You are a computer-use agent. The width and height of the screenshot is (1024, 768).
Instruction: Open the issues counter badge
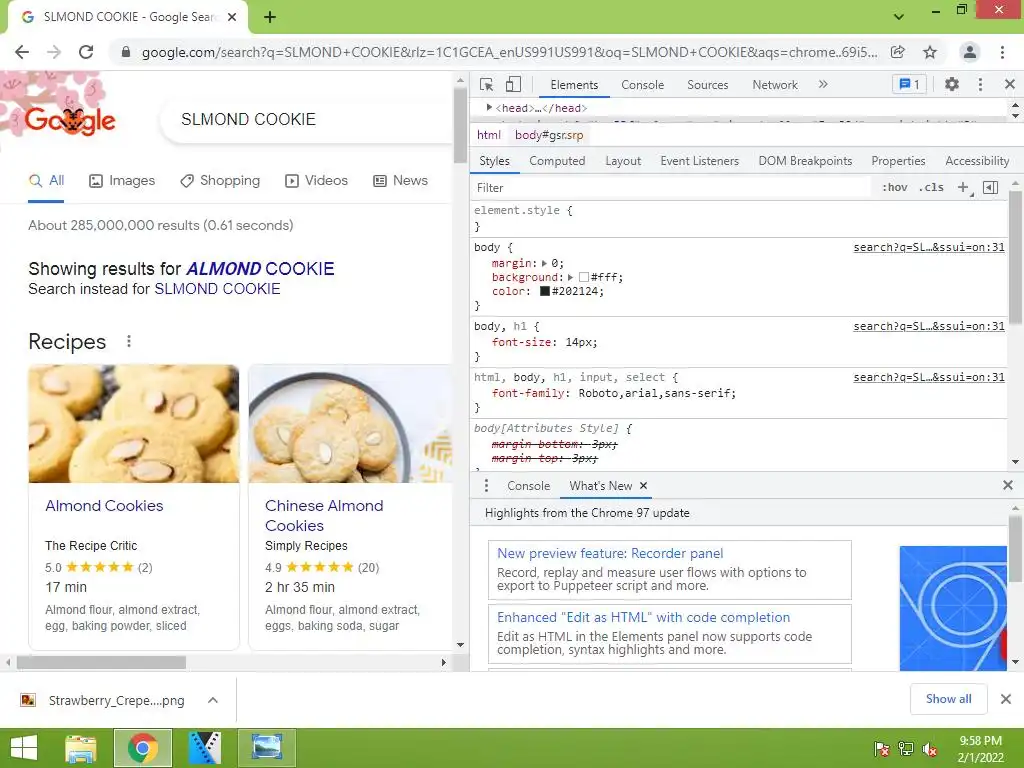910,84
